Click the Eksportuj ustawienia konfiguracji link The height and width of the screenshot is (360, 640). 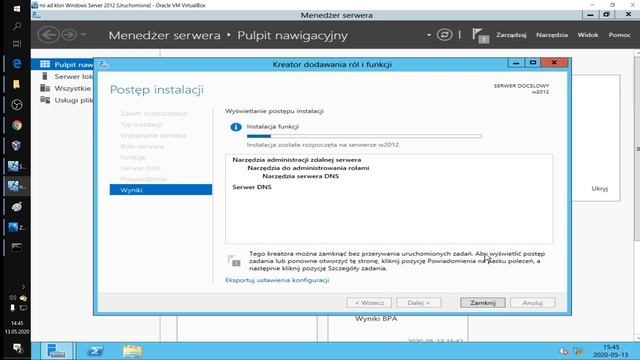tap(277, 280)
